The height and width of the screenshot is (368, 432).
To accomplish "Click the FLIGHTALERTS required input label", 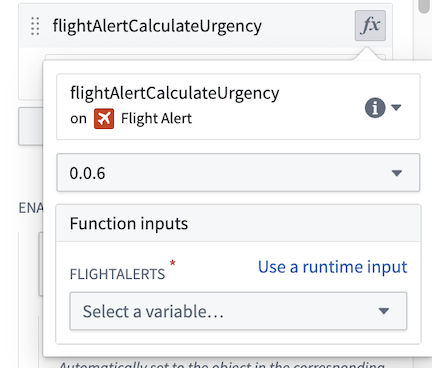I will [117, 274].
